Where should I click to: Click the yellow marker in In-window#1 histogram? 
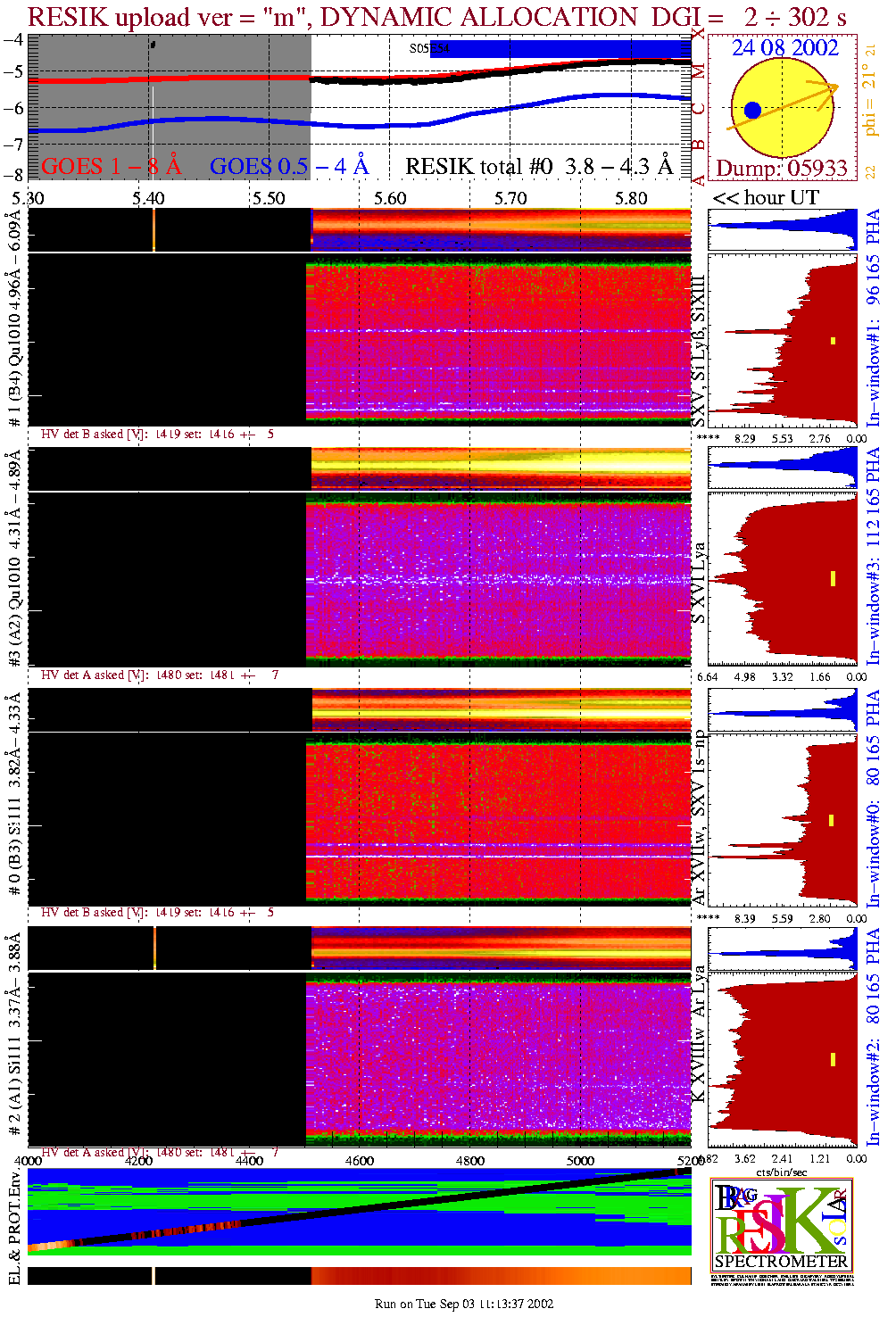click(833, 340)
